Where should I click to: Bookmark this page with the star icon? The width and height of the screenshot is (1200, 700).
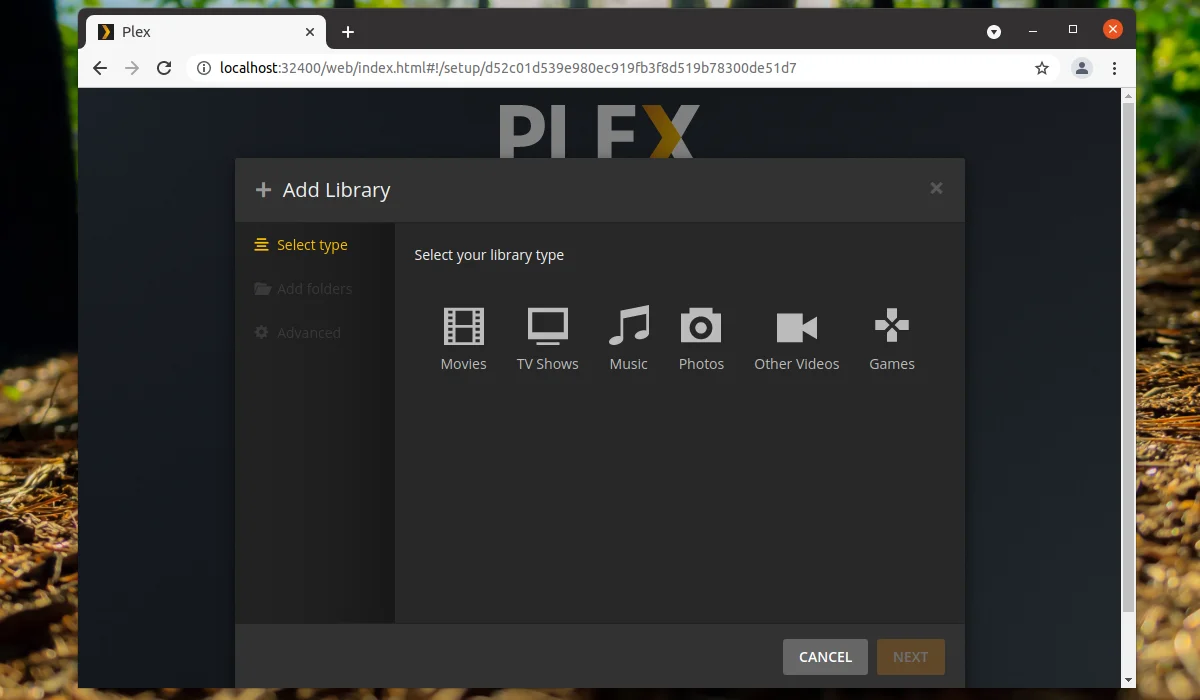click(x=1042, y=68)
